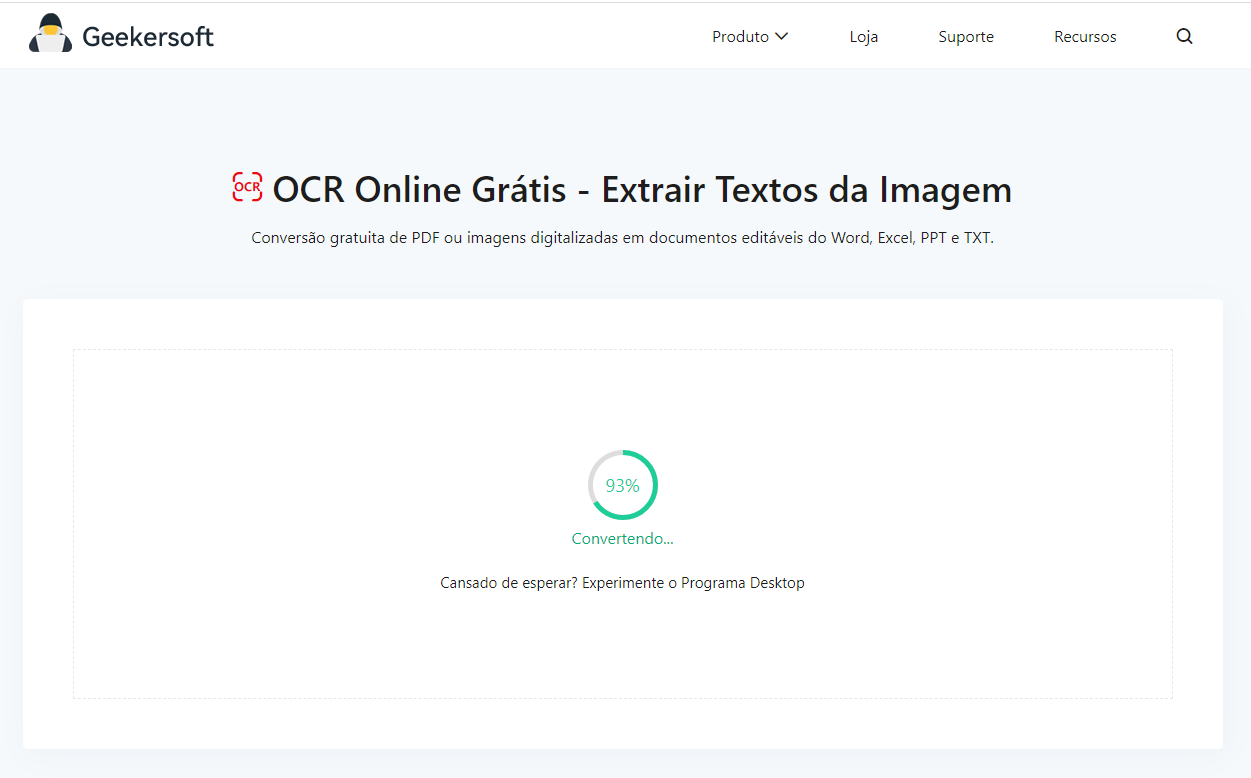The image size is (1251, 778).
Task: Go to the Suporte page
Action: [966, 37]
